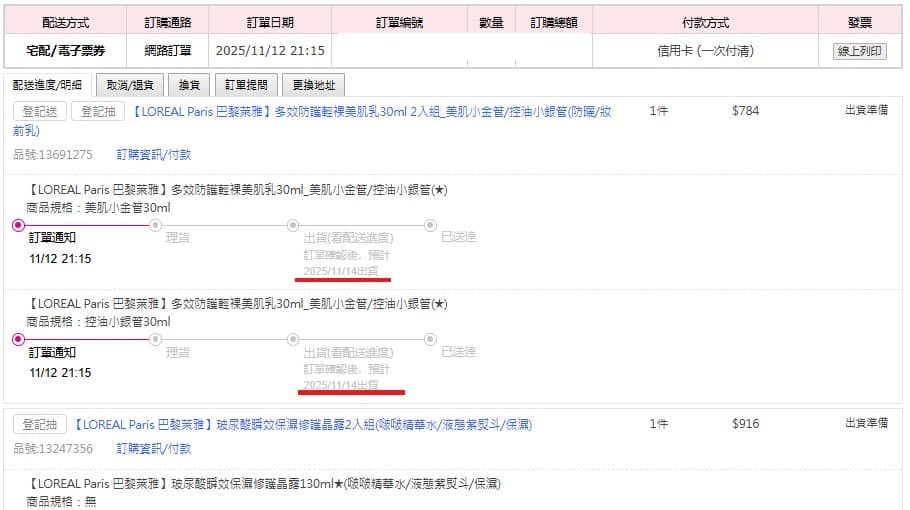
Task: Click the $784 price
Action: (x=745, y=110)
